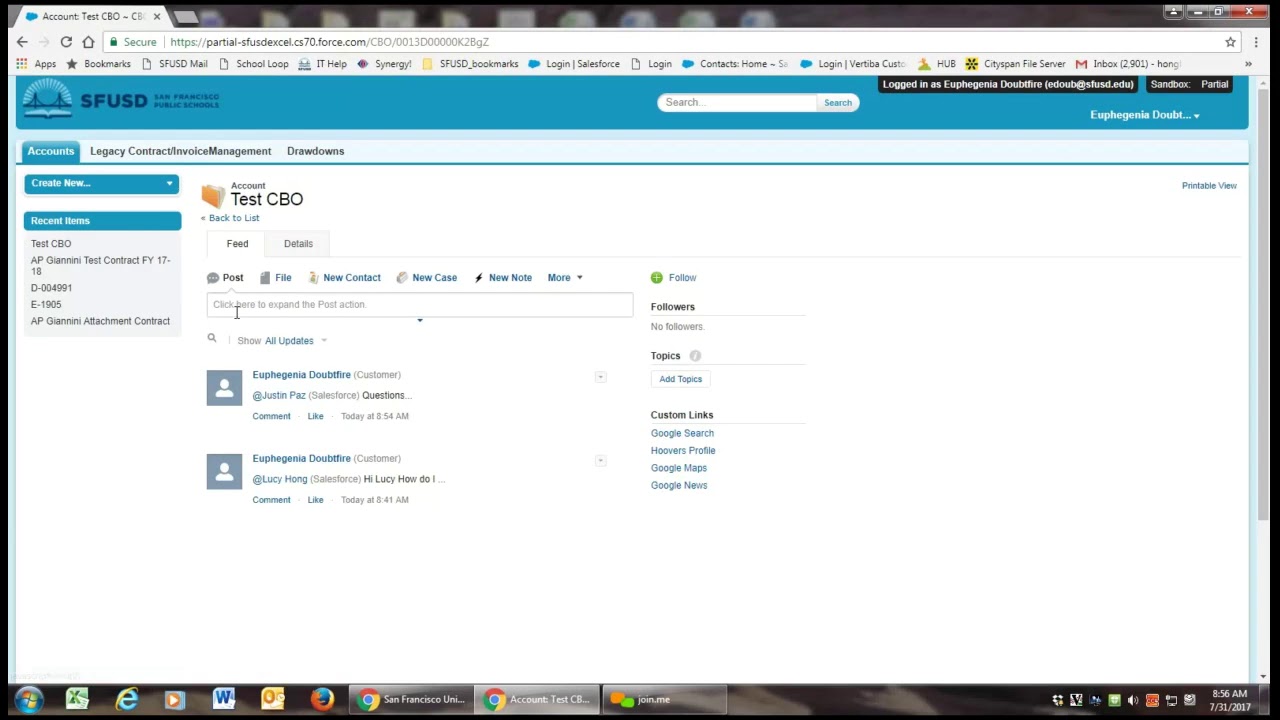Expand the Create New dropdown
This screenshot has width=1280, height=720.
click(102, 183)
